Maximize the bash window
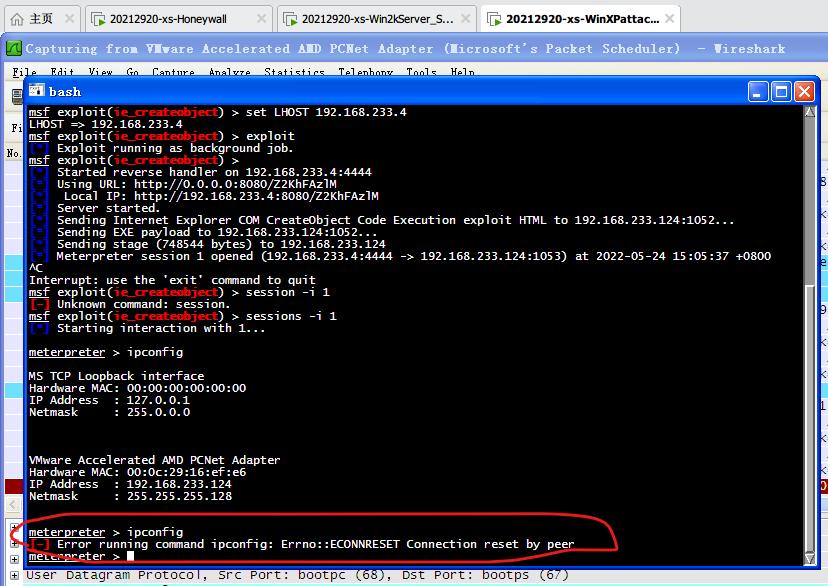Screen dimensions: 828x586 tap(781, 92)
